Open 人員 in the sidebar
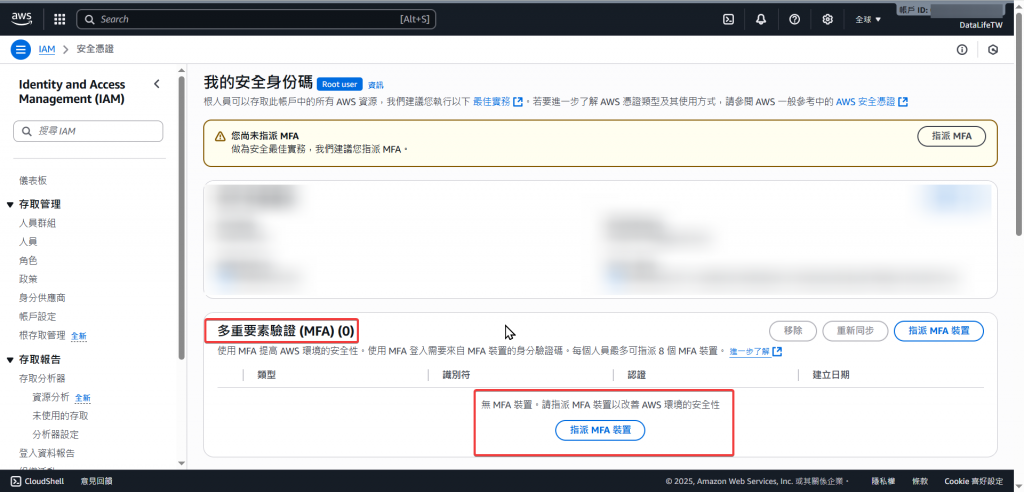This screenshot has height=492, width=1024. click(x=28, y=242)
